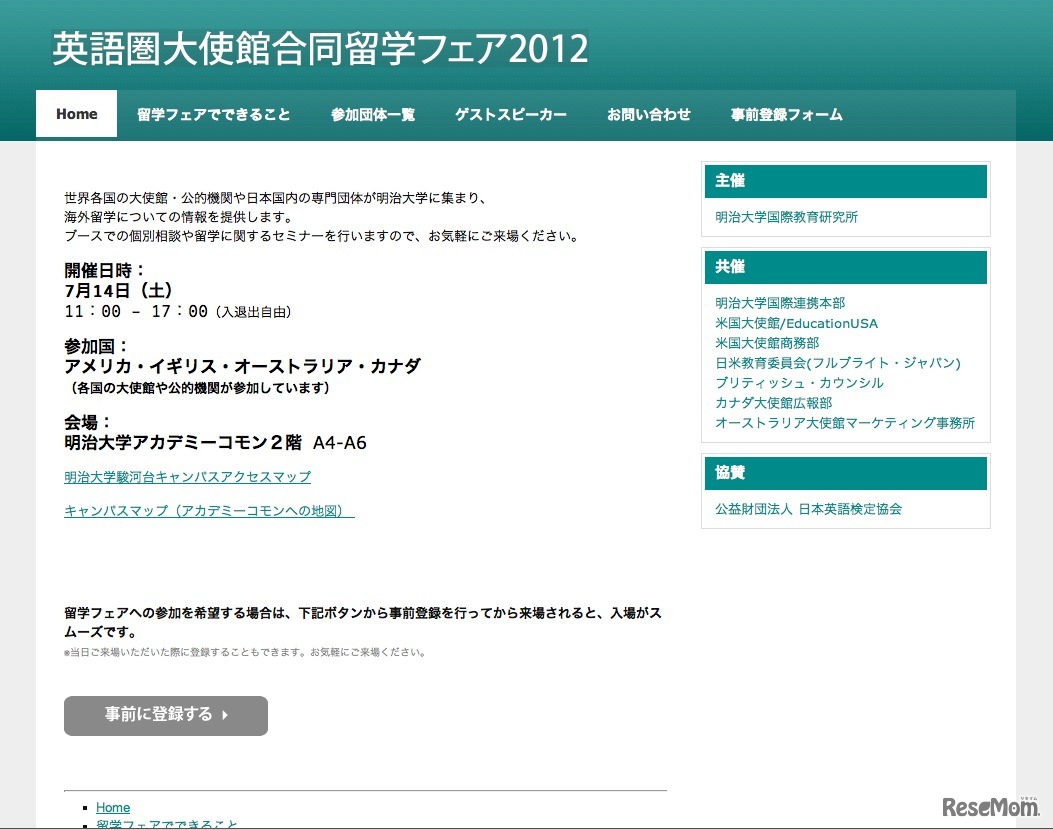
Task: Click the 事前に登録する button
Action: pos(165,715)
